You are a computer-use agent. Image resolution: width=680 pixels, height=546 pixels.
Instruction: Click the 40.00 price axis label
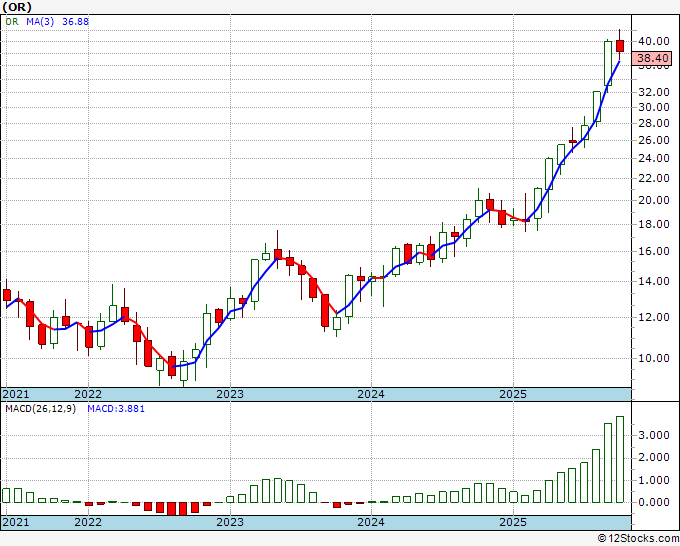coord(653,41)
